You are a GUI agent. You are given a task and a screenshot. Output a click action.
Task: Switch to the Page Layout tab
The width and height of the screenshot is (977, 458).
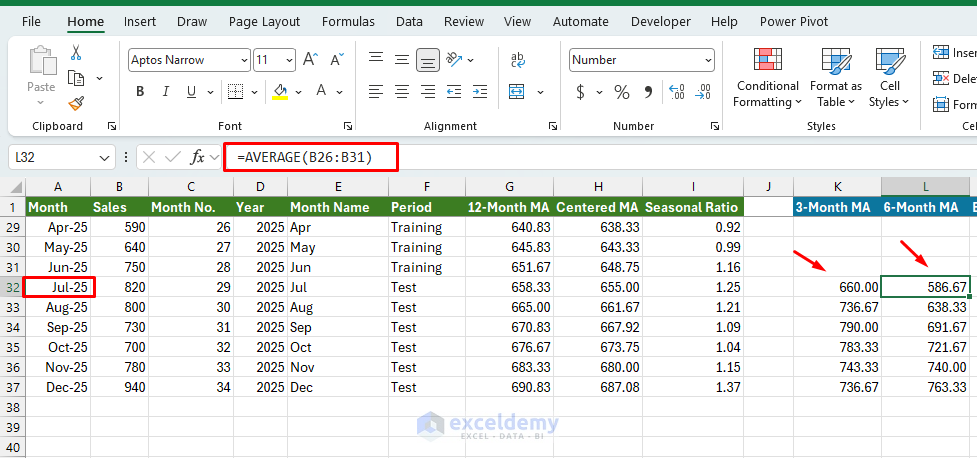(264, 22)
